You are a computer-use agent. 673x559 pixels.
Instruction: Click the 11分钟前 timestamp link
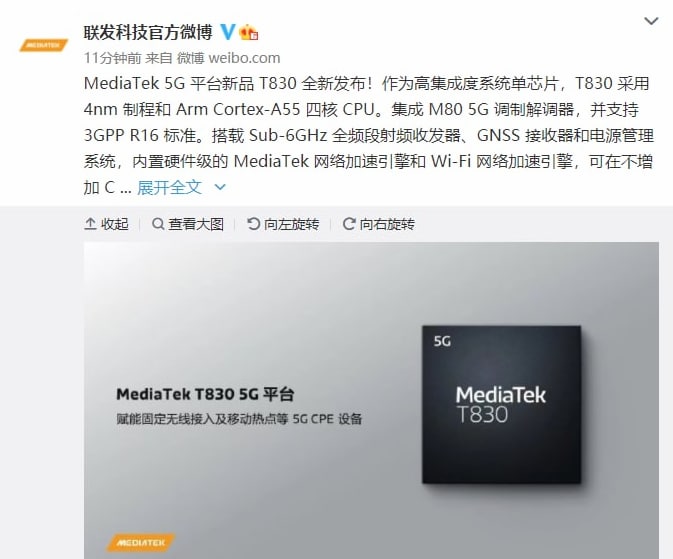pos(112,58)
